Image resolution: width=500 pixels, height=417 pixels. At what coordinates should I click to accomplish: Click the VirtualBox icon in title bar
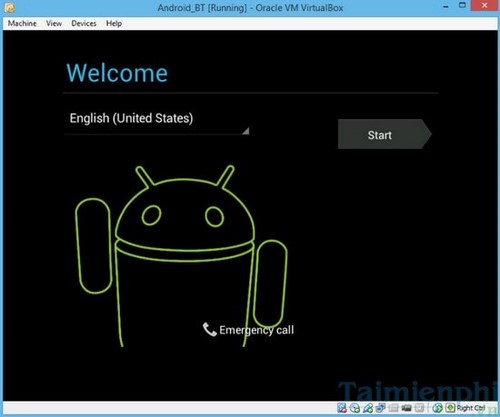(x=9, y=7)
